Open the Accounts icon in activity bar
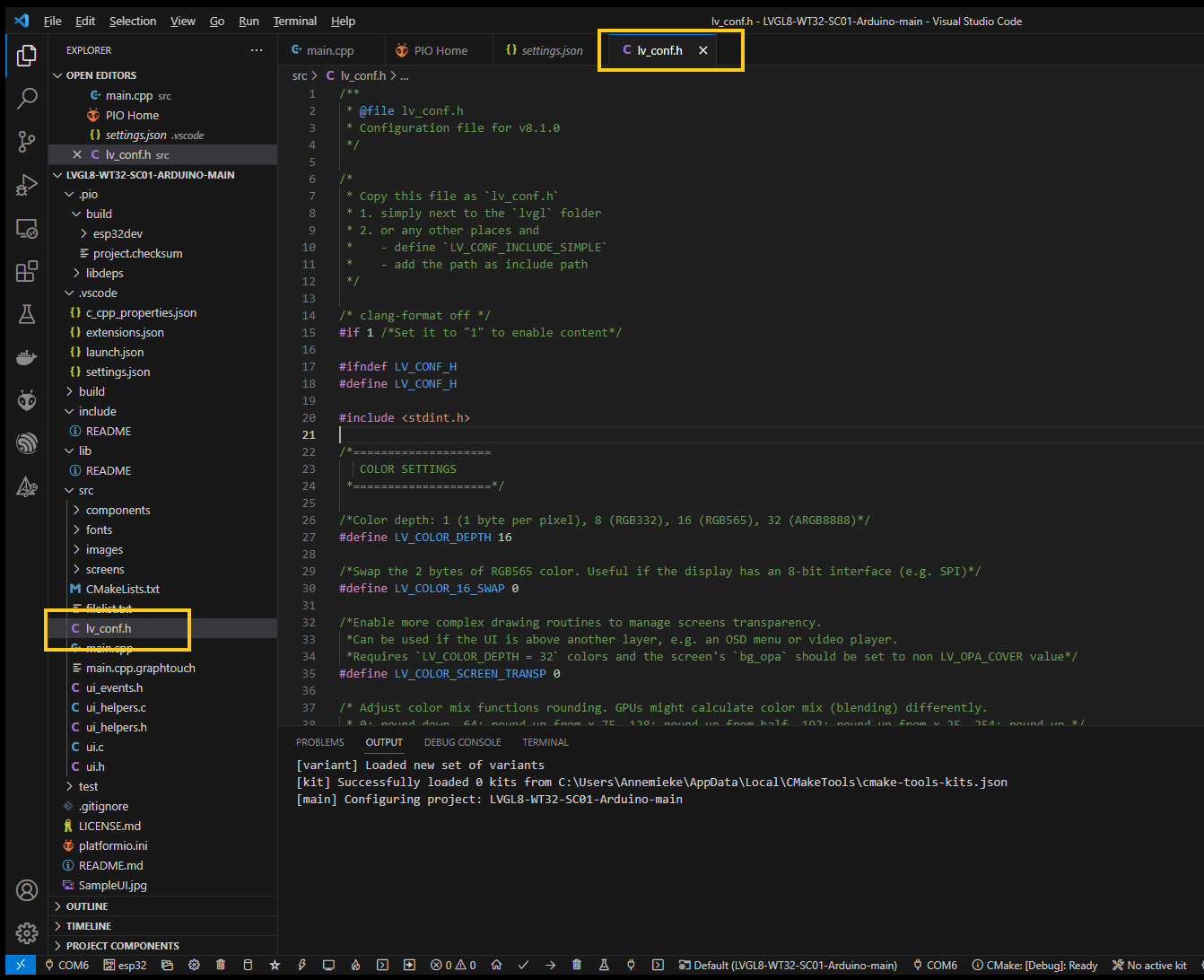 27,890
